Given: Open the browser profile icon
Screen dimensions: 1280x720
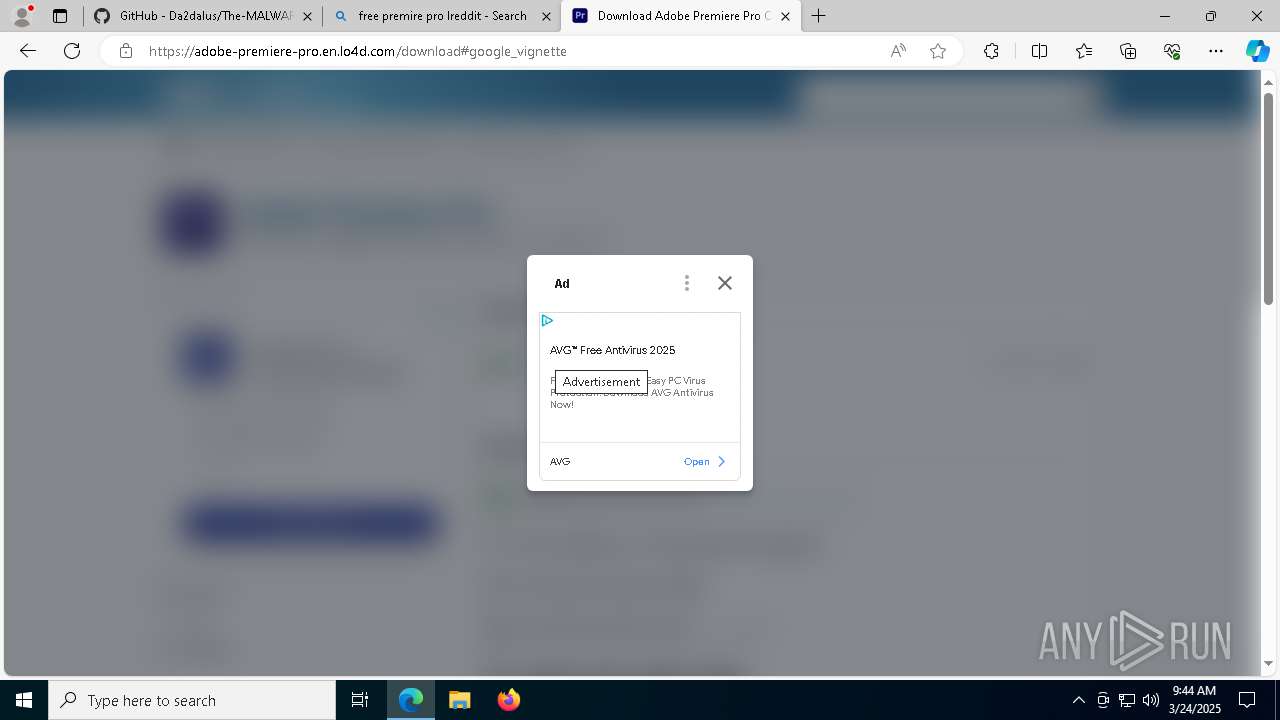Looking at the screenshot, I should [x=22, y=16].
